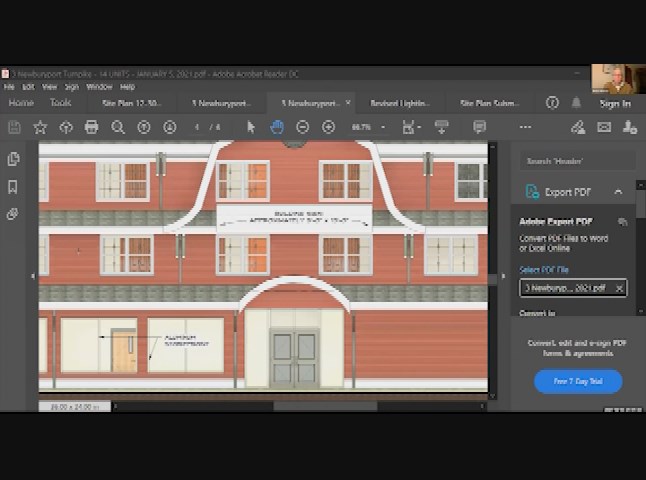Zoom out with the minus icon
Viewport: 646px width, 480px height.
tap(303, 127)
